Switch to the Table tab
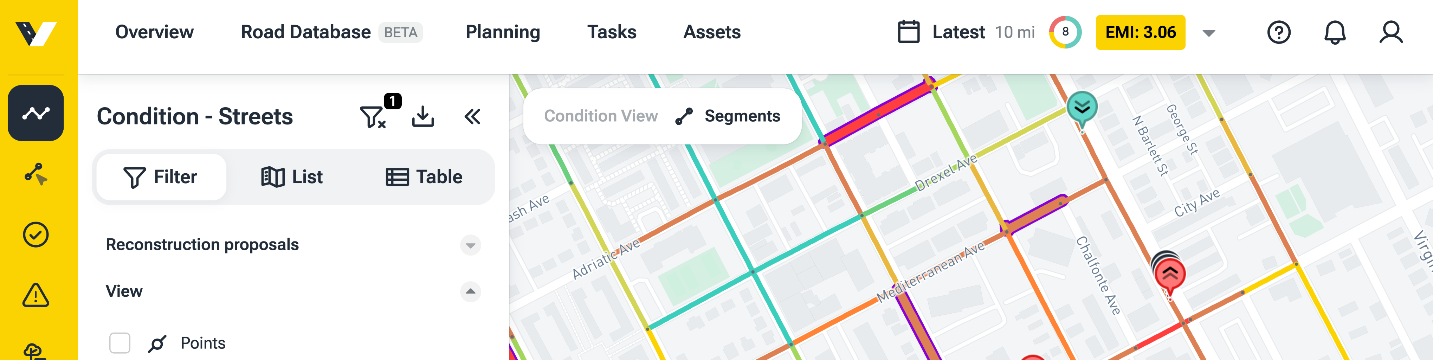 tap(424, 177)
